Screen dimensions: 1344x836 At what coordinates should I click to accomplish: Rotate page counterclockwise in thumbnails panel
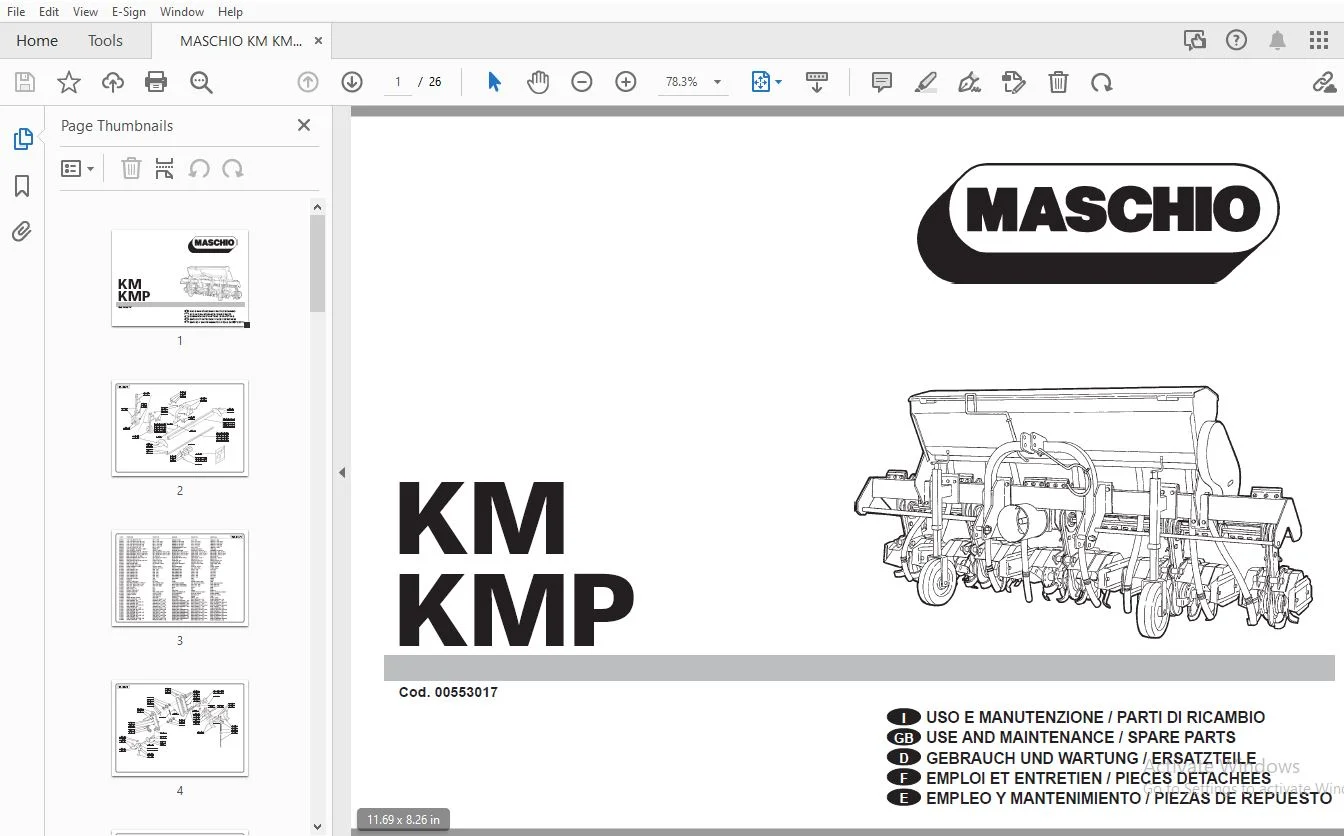click(x=199, y=169)
